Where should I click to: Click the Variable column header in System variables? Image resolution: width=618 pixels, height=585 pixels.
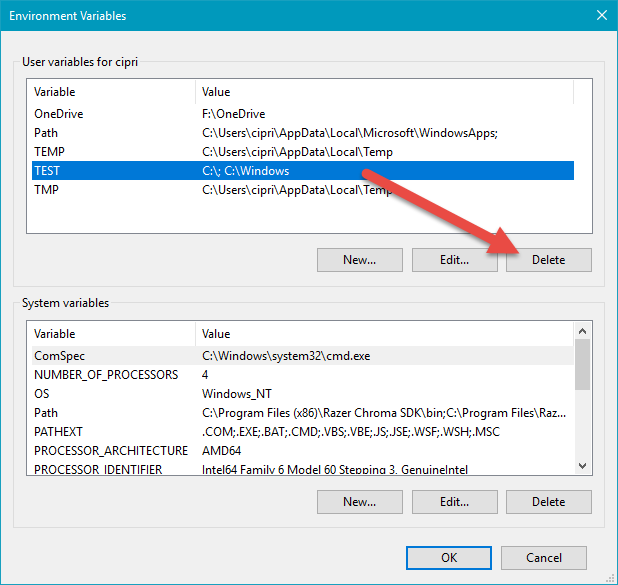pos(114,334)
